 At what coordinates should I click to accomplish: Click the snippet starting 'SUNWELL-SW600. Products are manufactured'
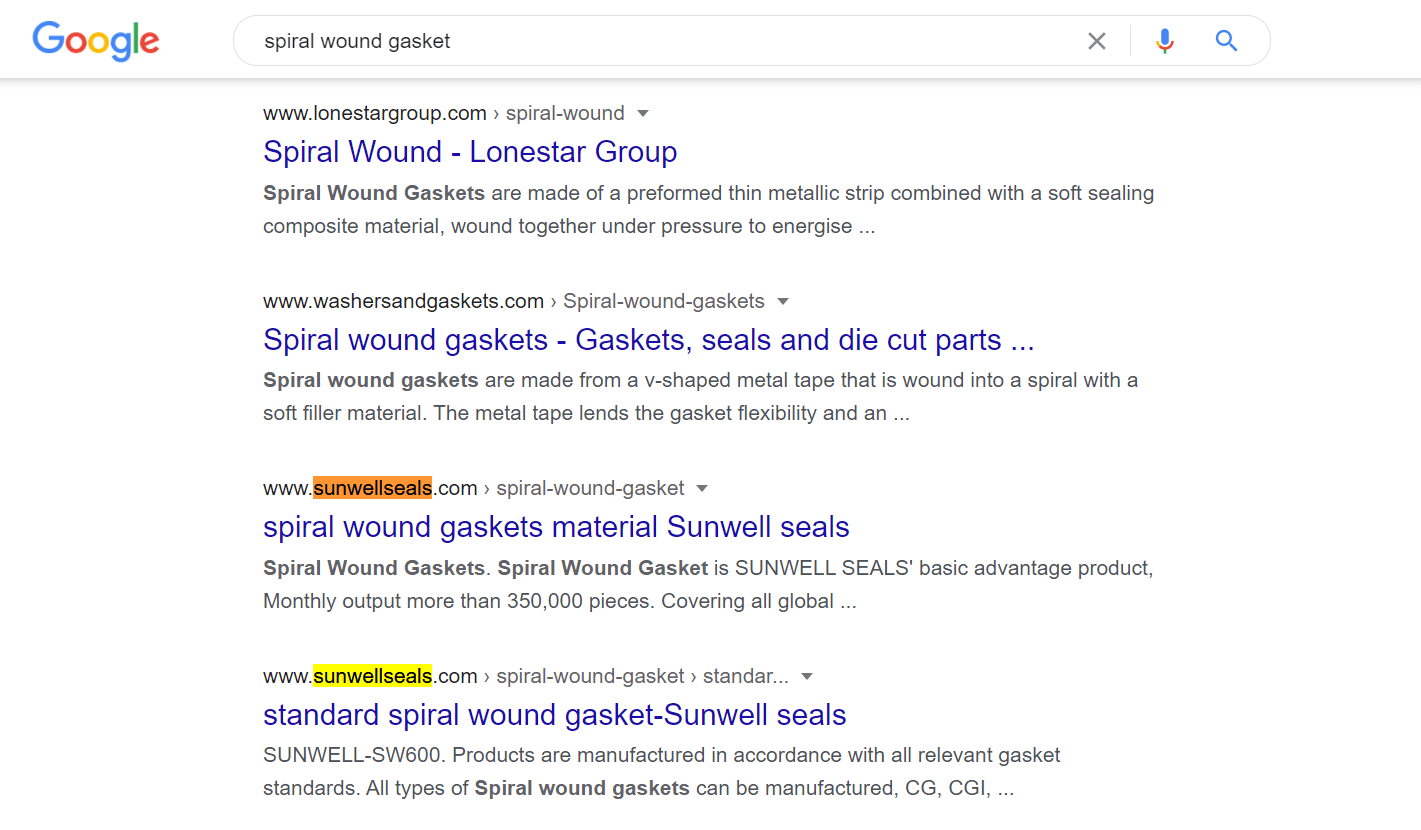point(661,771)
